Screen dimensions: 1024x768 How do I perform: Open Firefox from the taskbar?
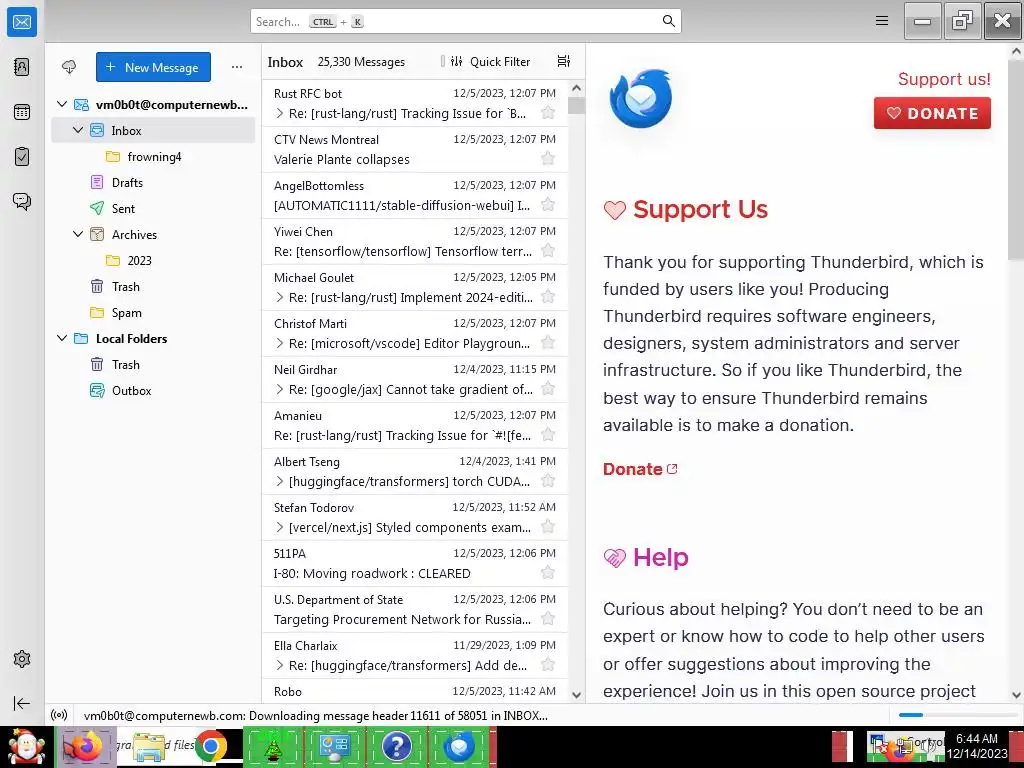click(x=86, y=746)
